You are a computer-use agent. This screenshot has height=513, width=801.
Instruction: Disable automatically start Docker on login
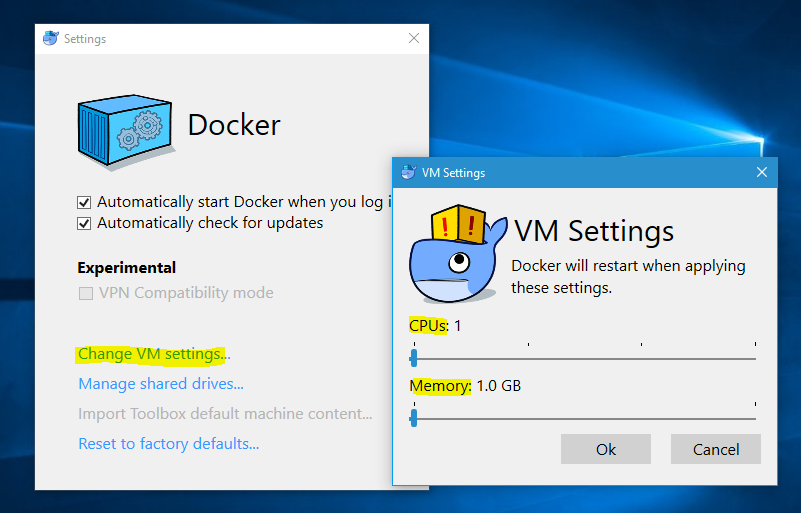[x=85, y=202]
